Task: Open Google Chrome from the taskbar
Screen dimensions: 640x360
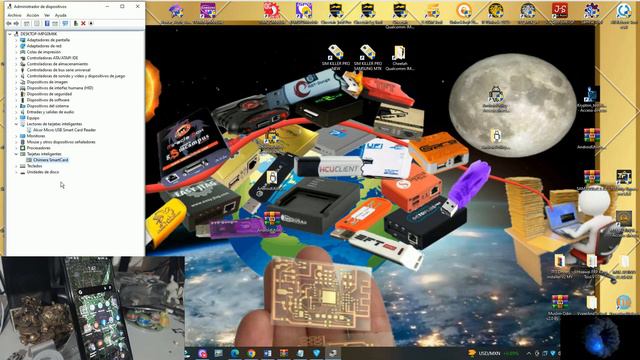Action: tap(251, 353)
